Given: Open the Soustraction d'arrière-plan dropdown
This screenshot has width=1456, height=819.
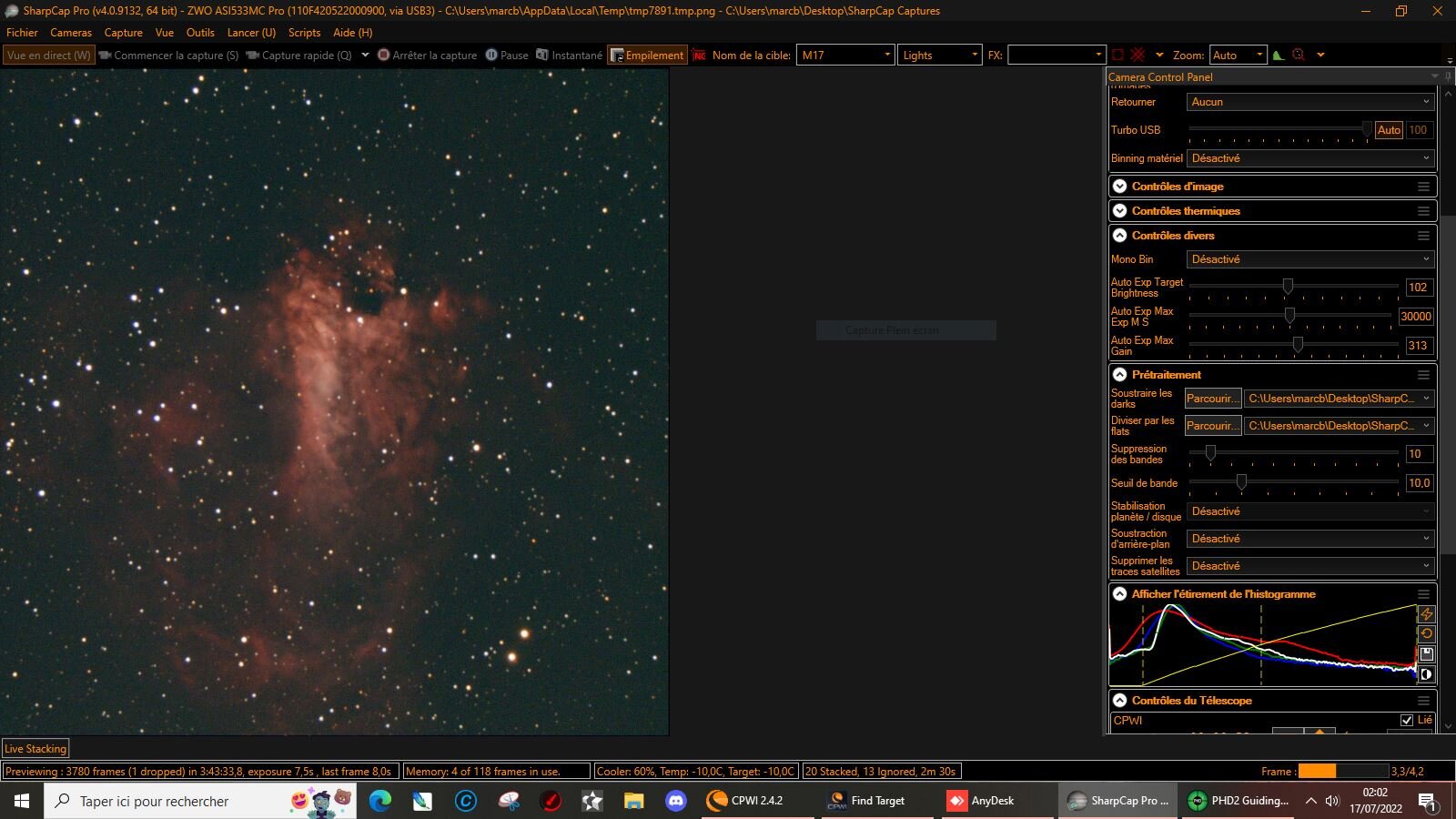Looking at the screenshot, I should click(1310, 539).
